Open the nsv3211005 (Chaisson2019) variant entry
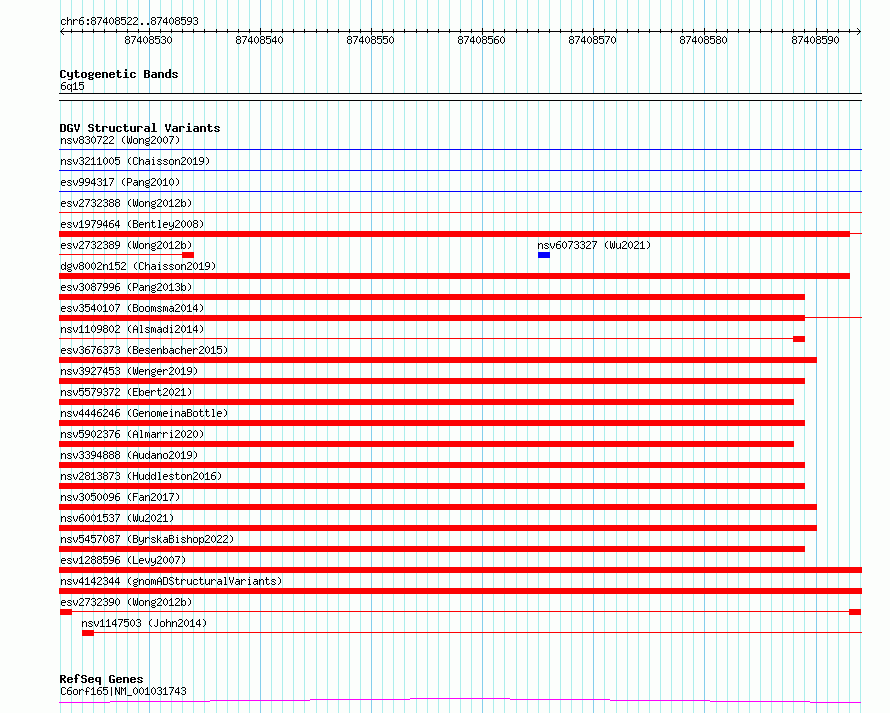The width and height of the screenshot is (890, 713). pyautogui.click(x=135, y=162)
